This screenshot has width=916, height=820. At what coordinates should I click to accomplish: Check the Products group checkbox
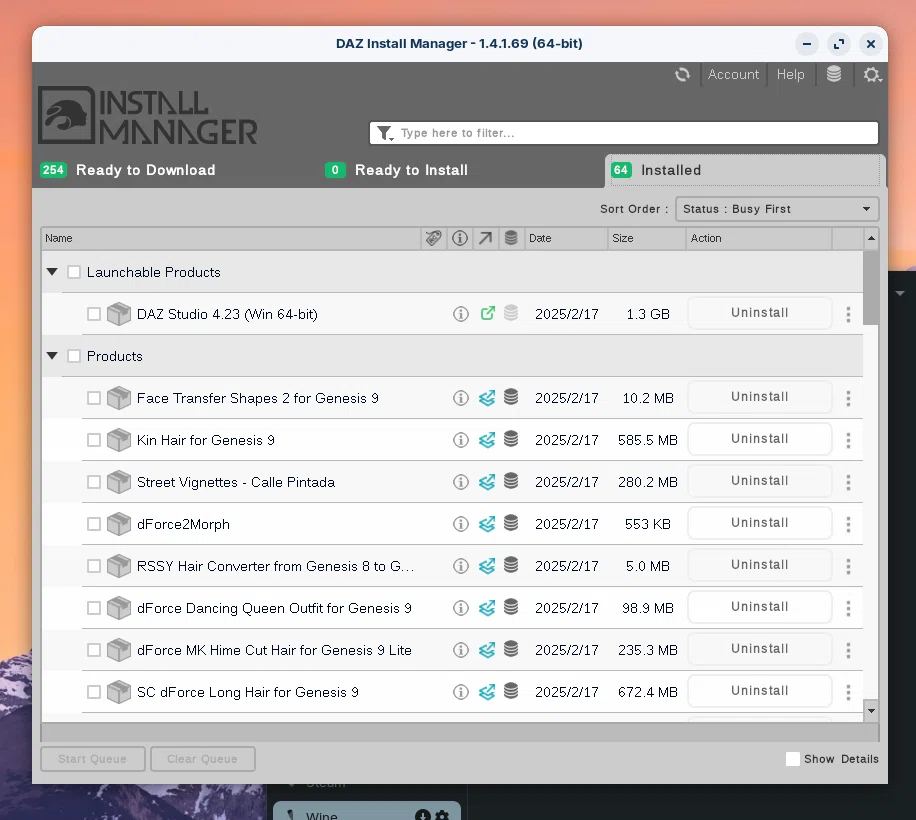pos(74,356)
